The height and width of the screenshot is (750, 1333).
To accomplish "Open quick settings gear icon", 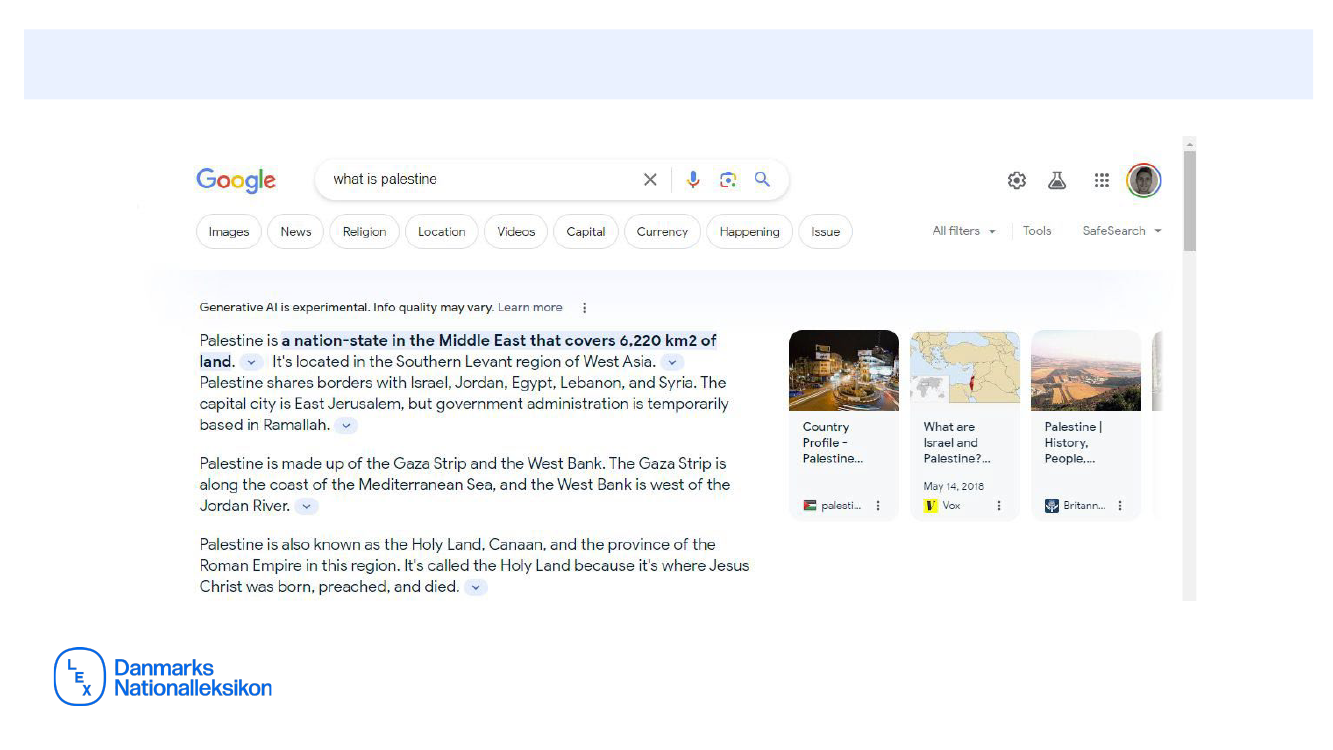I will [x=1017, y=180].
